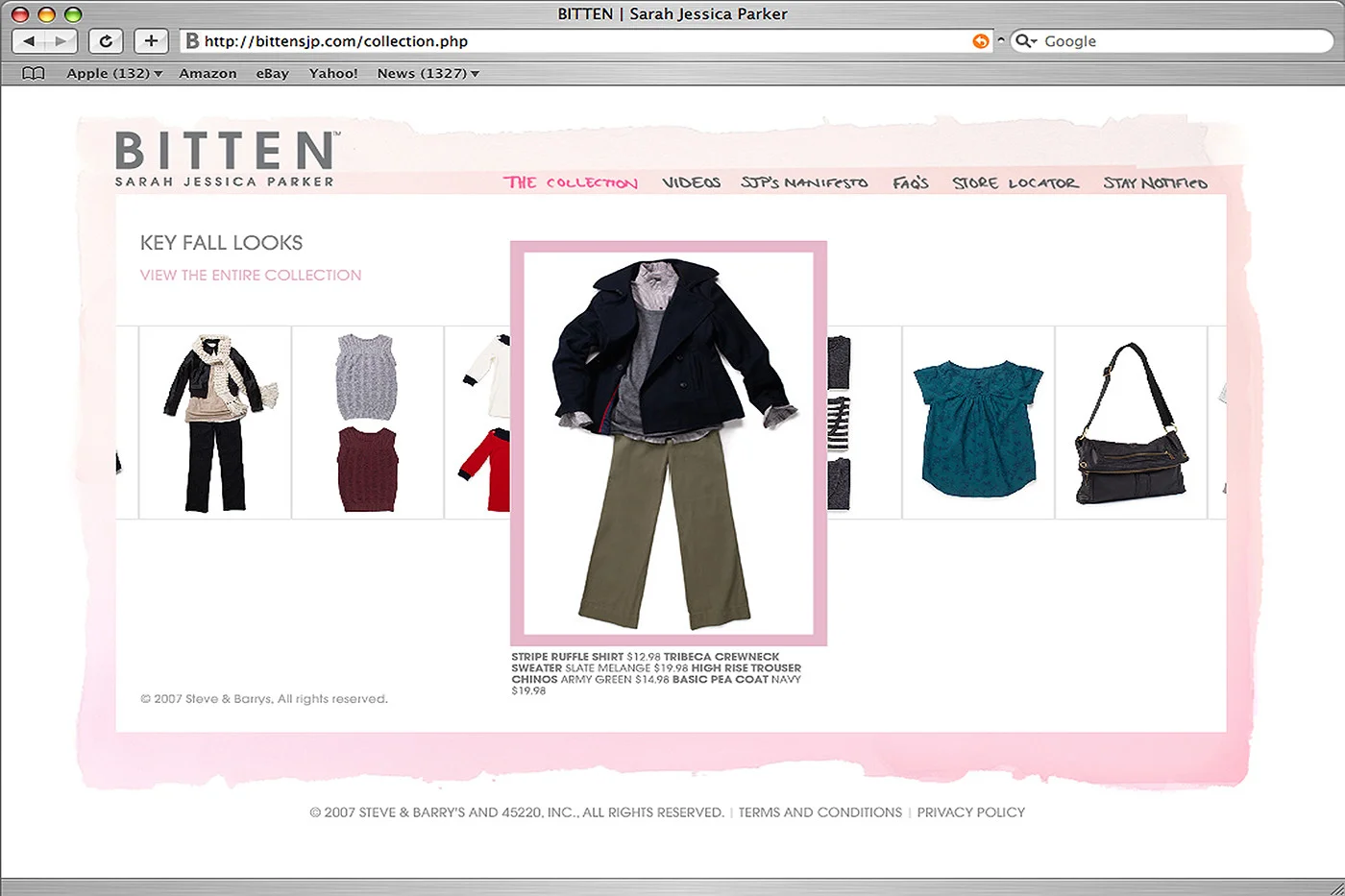
Task: Open the bookmarks book icon
Action: click(34, 73)
